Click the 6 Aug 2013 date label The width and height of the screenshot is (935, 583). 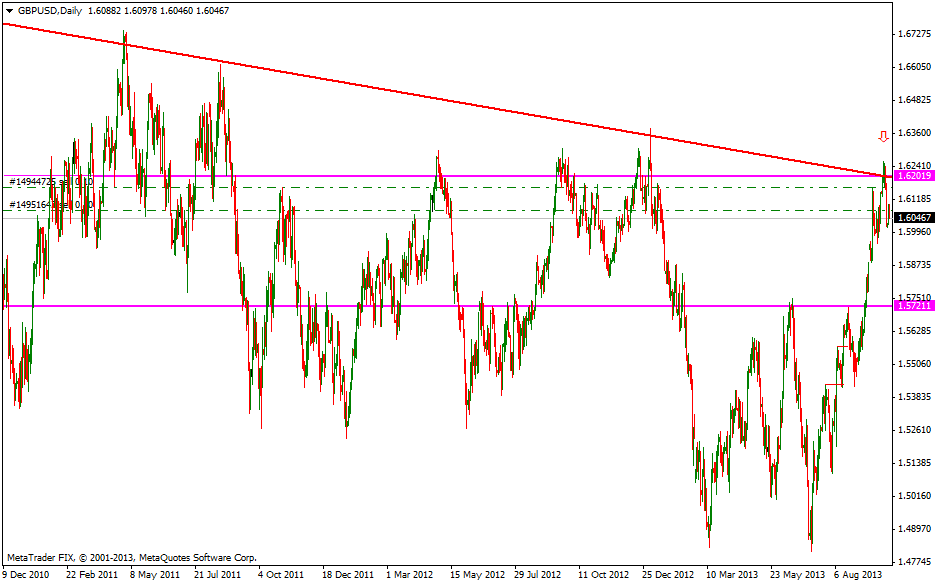[x=858, y=575]
